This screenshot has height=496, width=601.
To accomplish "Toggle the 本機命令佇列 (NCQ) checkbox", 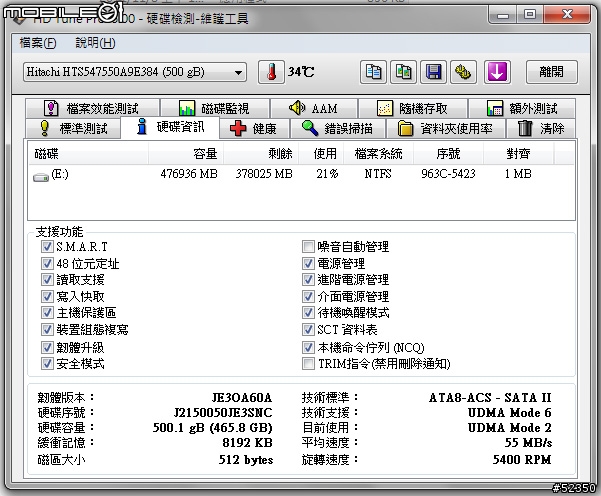I will (308, 348).
